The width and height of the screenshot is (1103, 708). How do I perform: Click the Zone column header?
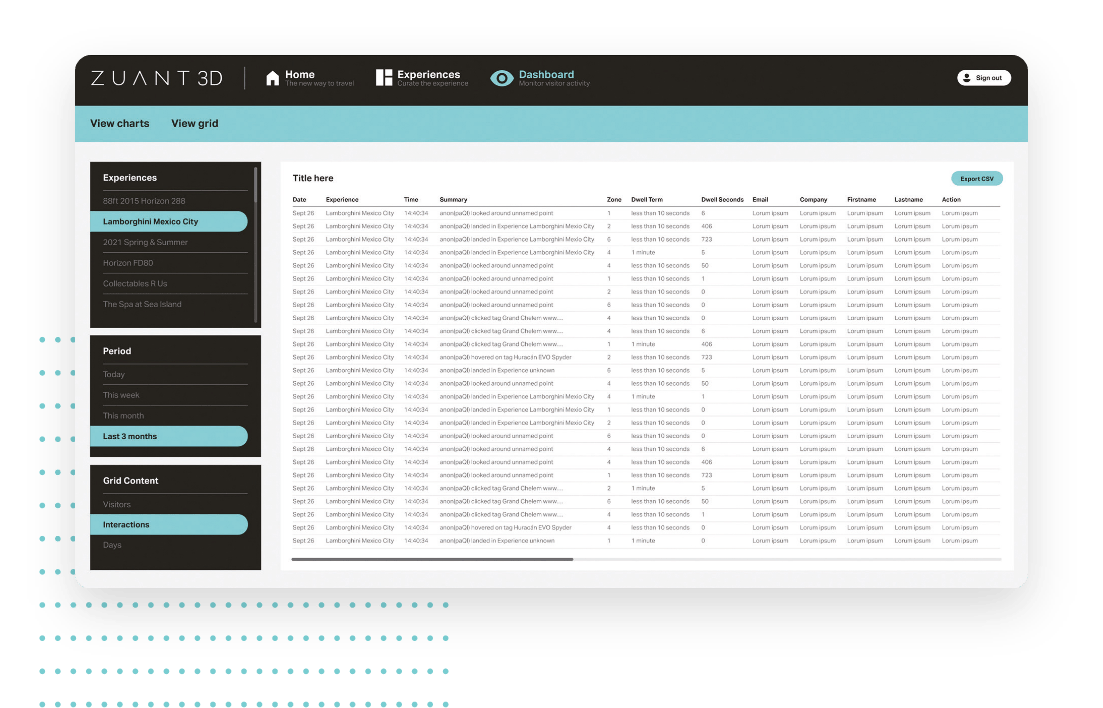pos(614,200)
